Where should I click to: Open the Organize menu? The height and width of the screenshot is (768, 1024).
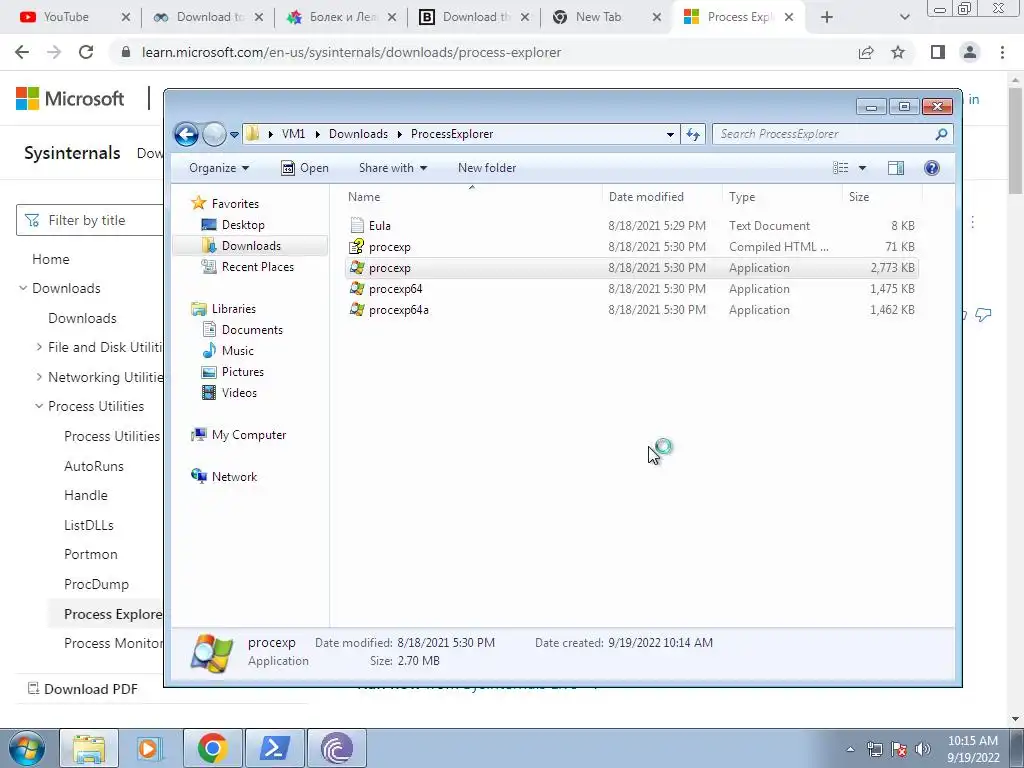(x=219, y=168)
